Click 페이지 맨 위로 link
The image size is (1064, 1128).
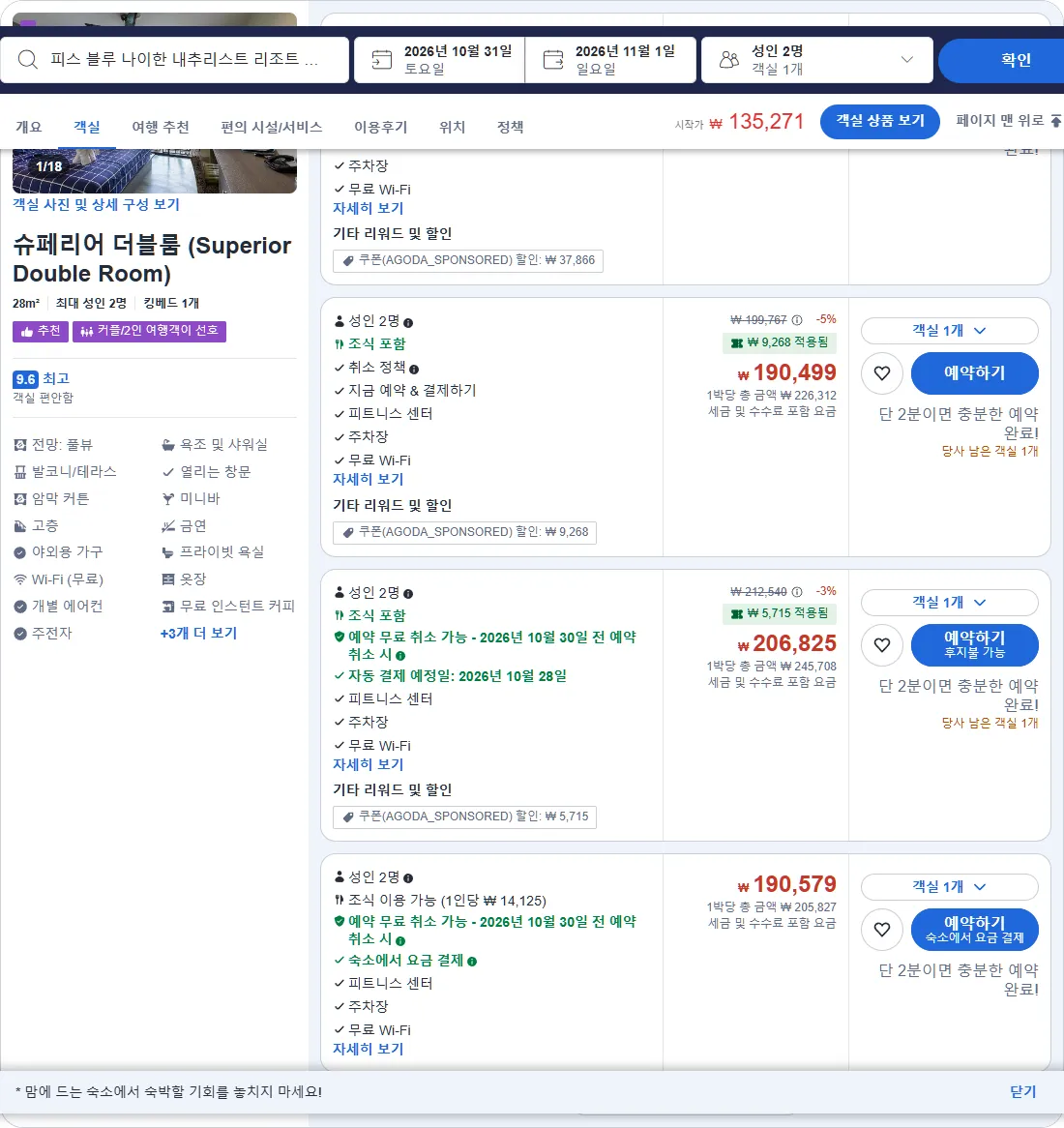(x=1008, y=121)
